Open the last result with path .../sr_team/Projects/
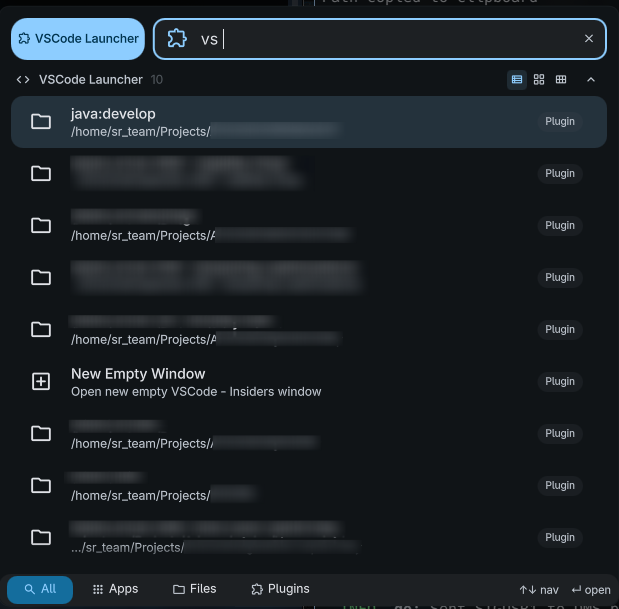Image resolution: width=619 pixels, height=609 pixels. 309,538
